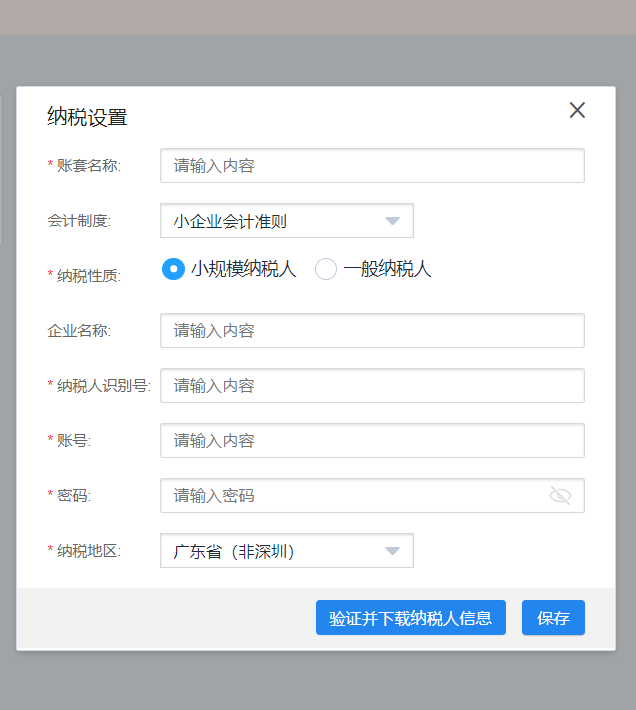Close the 纳税设置 dialog
The height and width of the screenshot is (710, 636).
coord(577,110)
